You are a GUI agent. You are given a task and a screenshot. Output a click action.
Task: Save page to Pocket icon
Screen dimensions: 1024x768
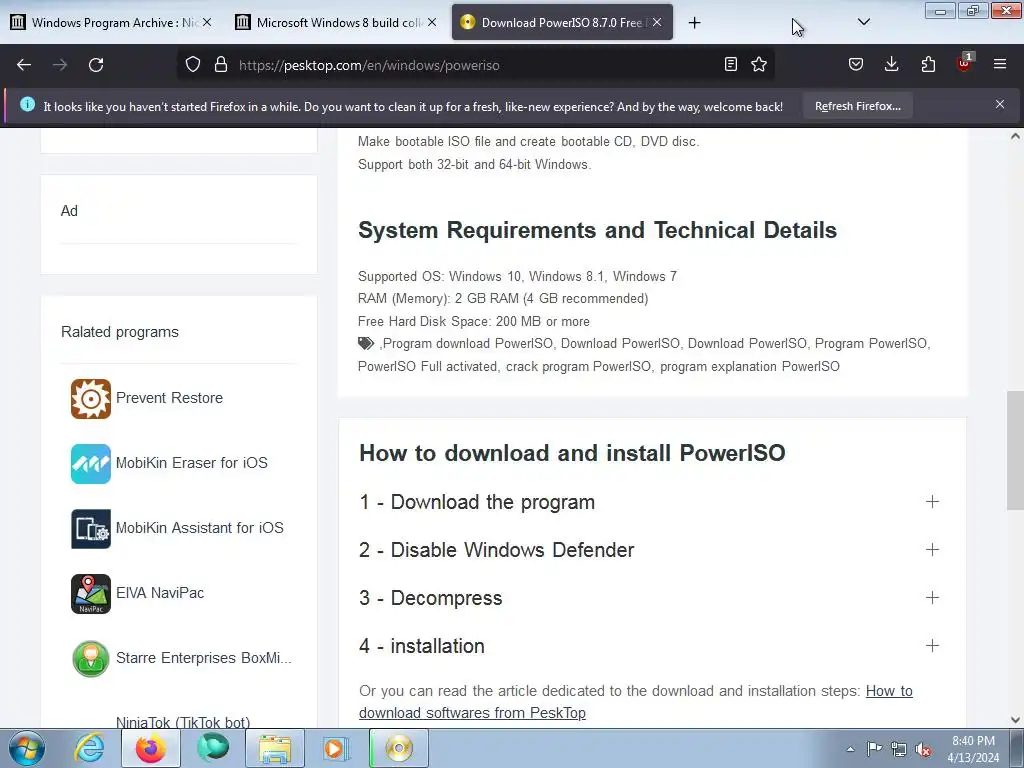tap(856, 65)
